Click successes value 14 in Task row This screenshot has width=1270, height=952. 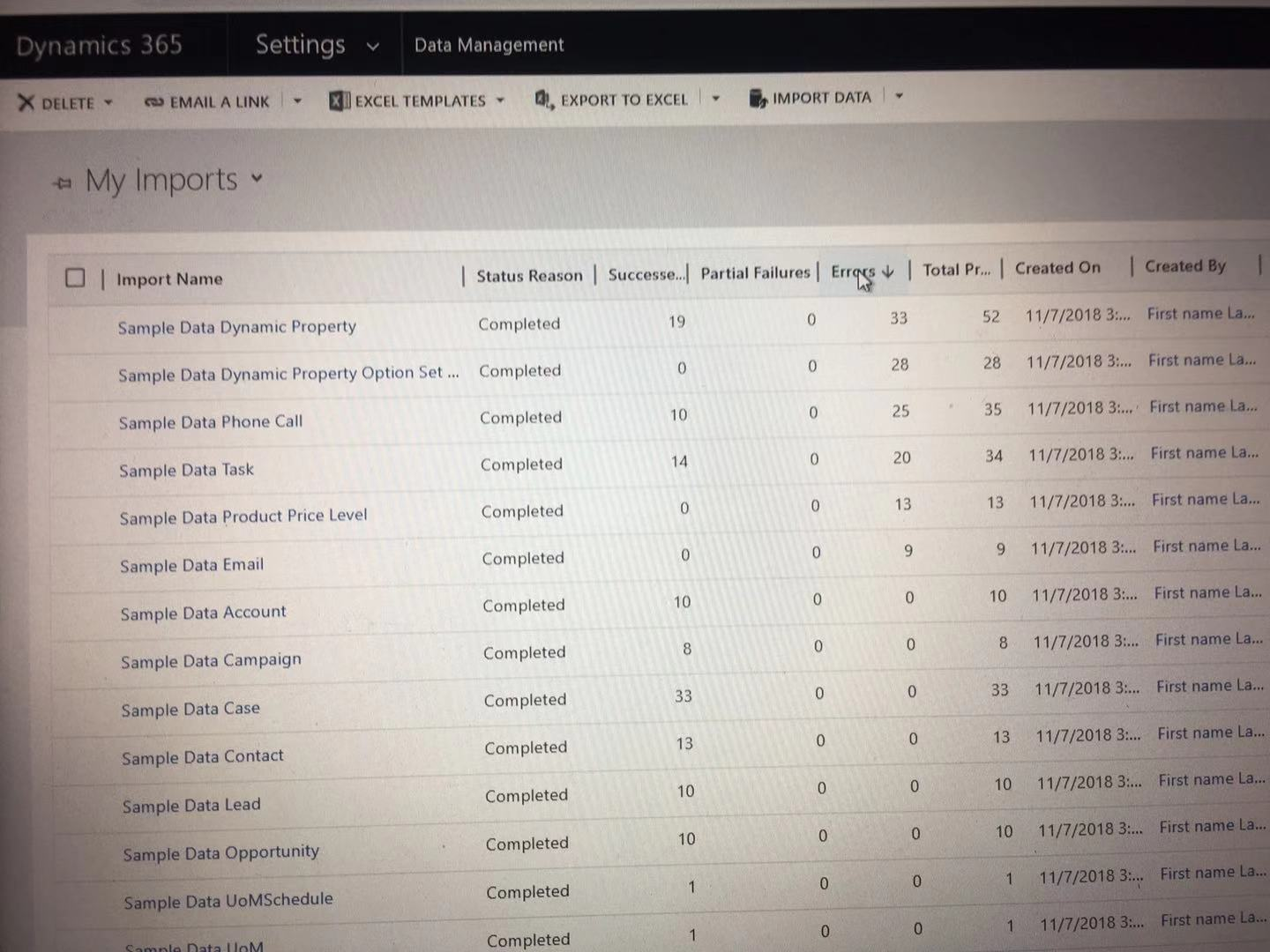coord(679,461)
